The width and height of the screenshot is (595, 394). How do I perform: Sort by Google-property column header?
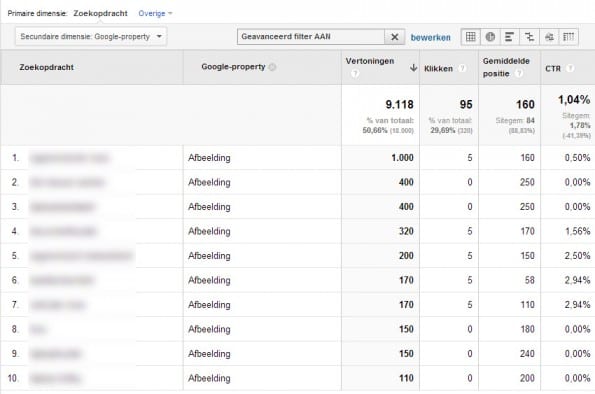click(x=233, y=67)
